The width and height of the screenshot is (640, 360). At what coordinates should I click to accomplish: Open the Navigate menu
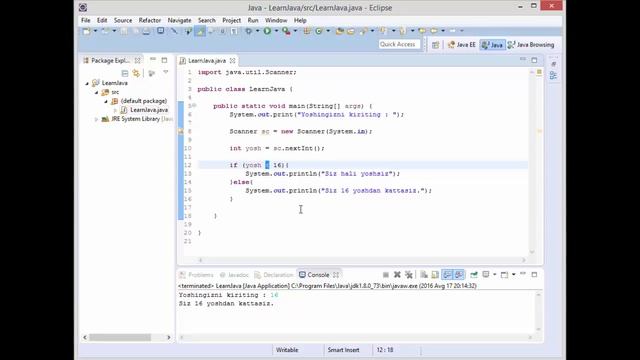pos(179,20)
